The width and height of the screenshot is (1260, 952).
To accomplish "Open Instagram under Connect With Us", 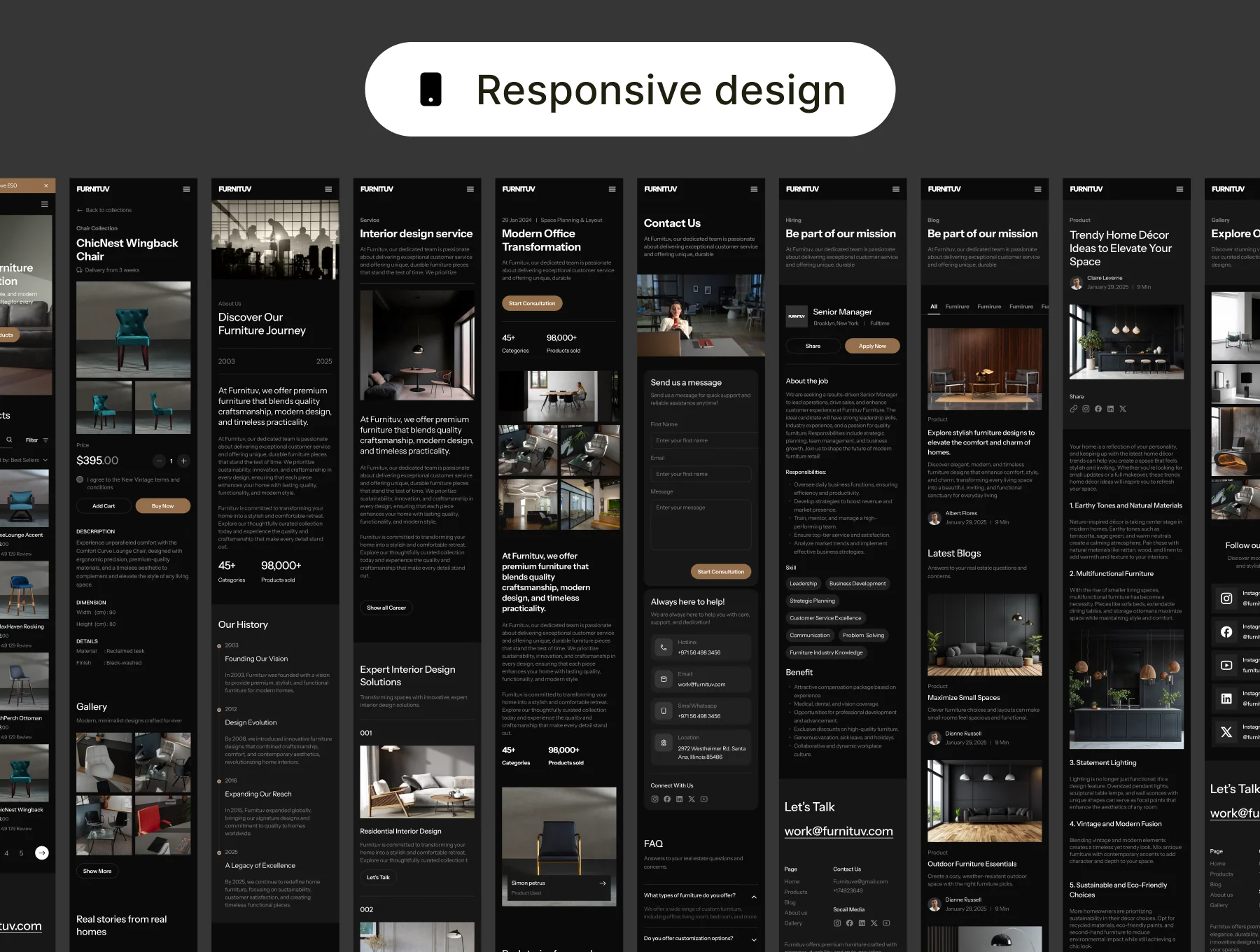I will coord(654,799).
